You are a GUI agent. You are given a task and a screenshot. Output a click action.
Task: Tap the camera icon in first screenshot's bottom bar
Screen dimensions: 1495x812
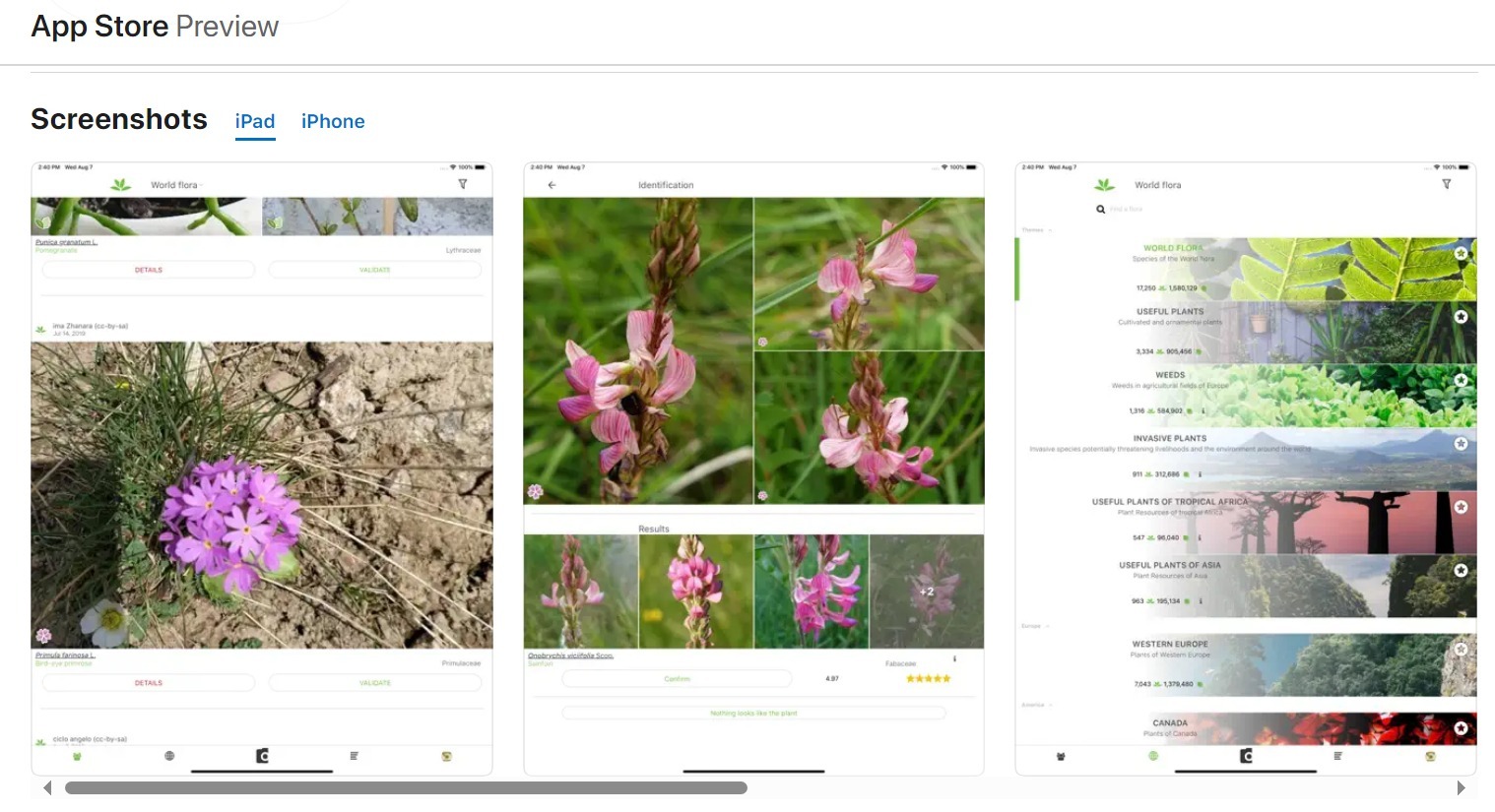[262, 756]
